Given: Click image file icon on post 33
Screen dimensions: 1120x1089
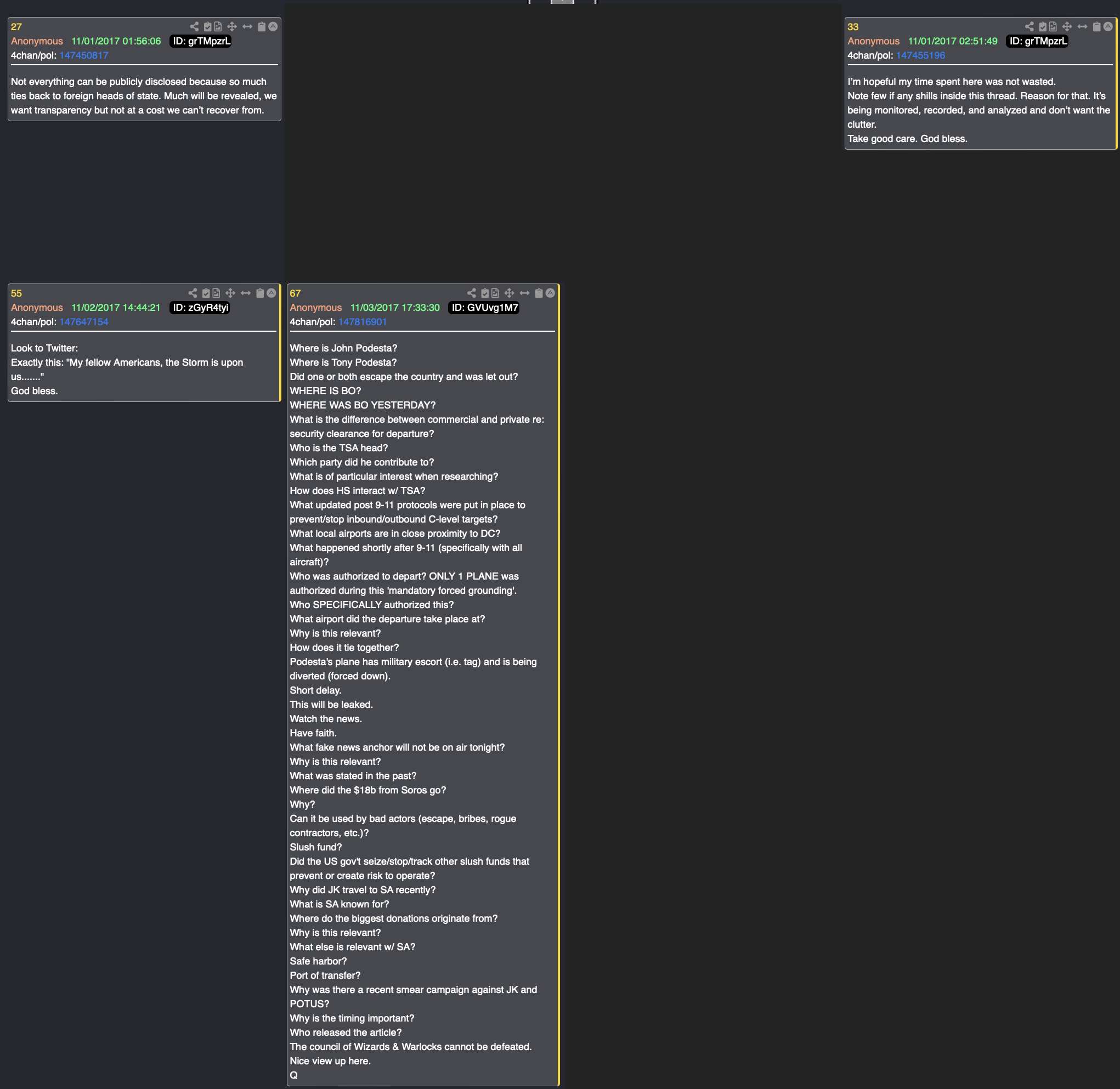Looking at the screenshot, I should point(1053,26).
